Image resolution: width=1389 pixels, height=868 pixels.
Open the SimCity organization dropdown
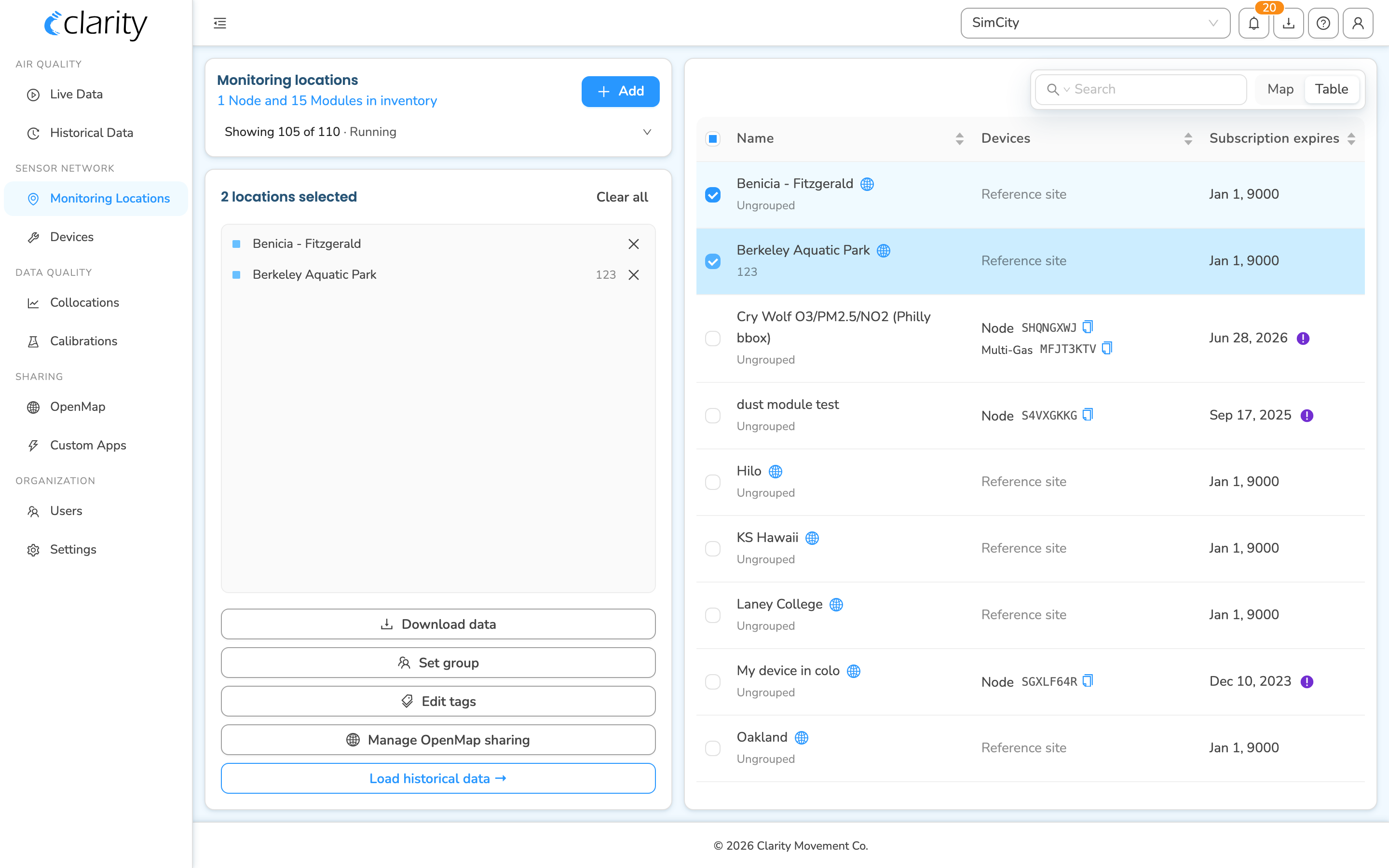point(1095,23)
